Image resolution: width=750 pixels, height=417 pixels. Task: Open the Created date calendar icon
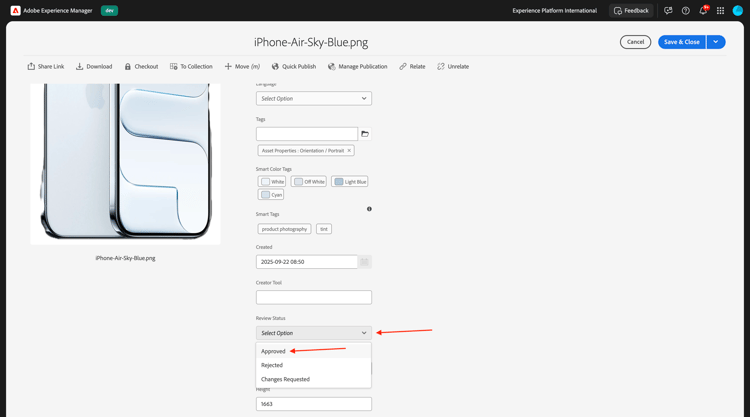click(x=364, y=262)
